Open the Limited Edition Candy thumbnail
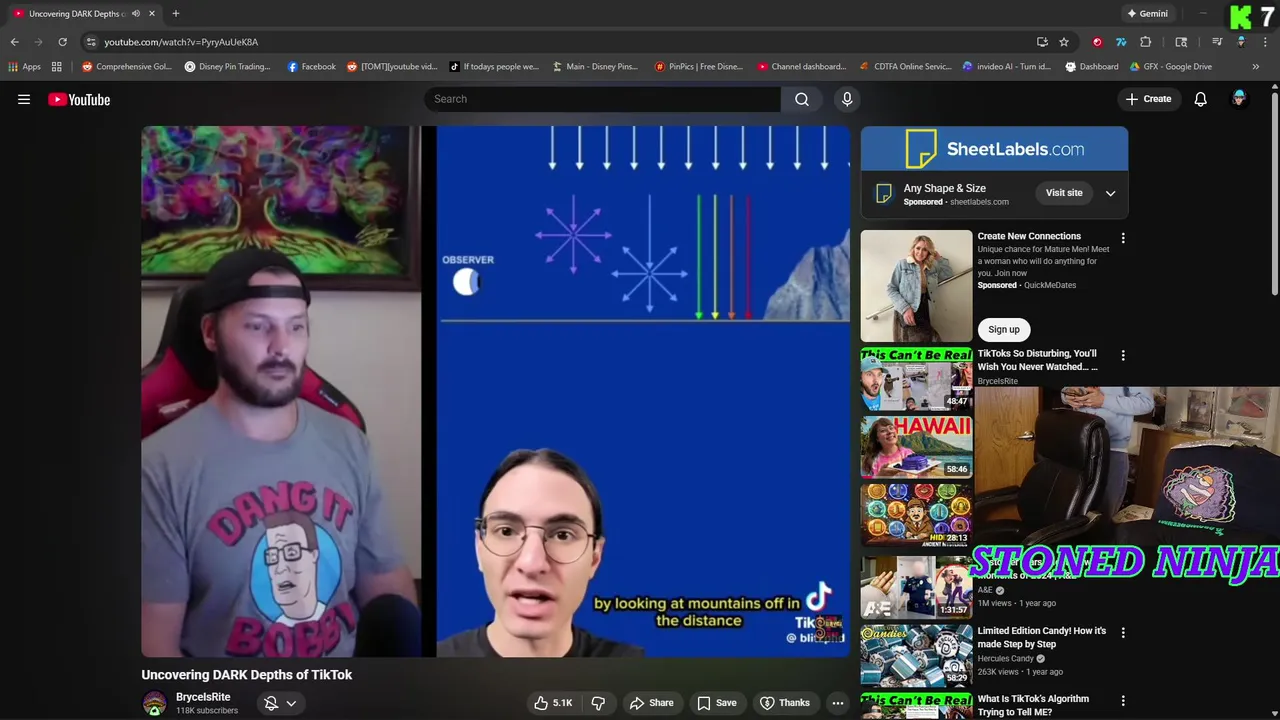This screenshot has width=1280, height=720. tap(916, 655)
